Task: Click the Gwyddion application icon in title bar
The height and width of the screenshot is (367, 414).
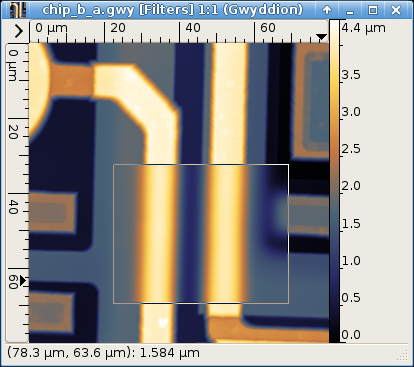Action: [17, 9]
